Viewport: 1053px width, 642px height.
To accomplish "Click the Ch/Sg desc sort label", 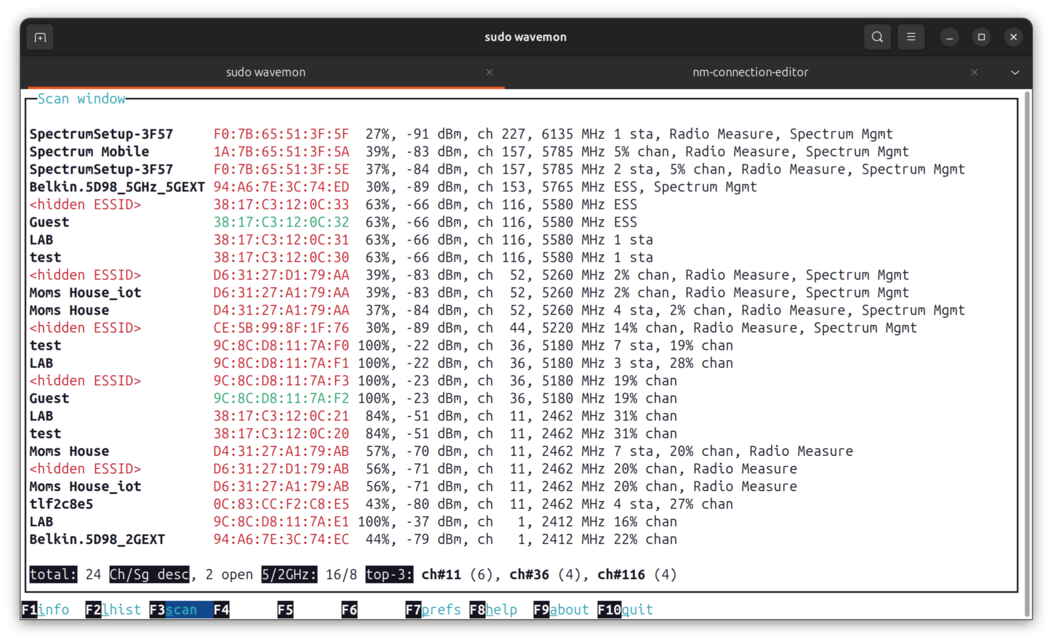I will [x=149, y=575].
